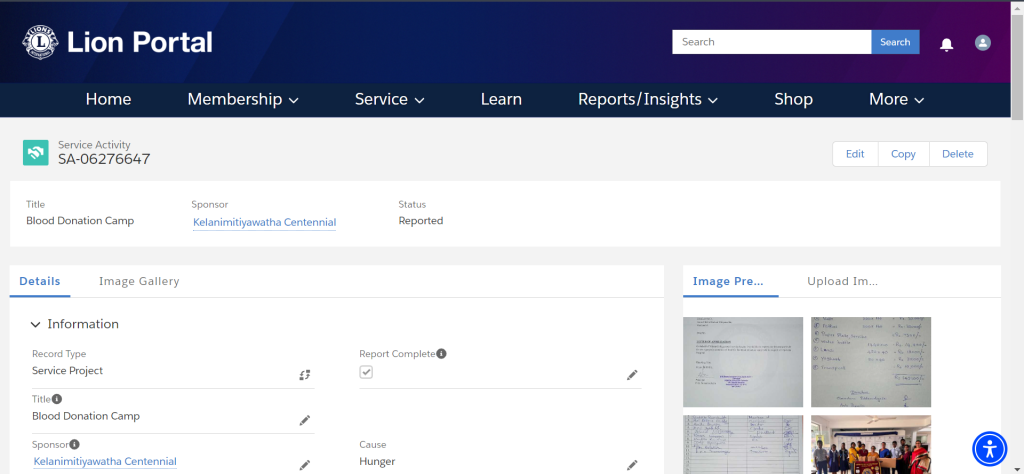The image size is (1024, 474).
Task: Open Kelanimitiyawatha Centennial link under Sponsor details
Action: coord(105,462)
